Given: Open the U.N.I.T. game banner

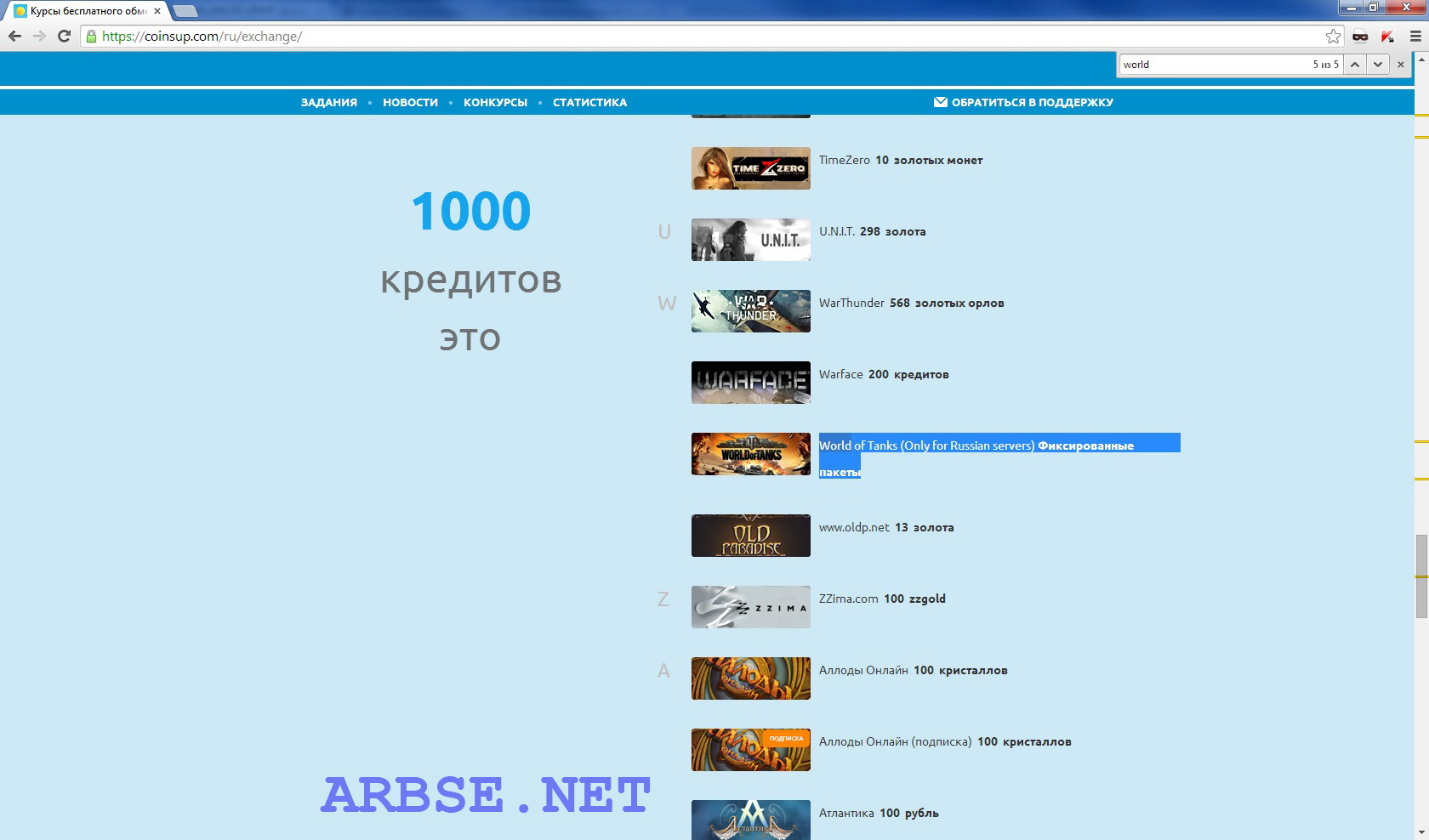Looking at the screenshot, I should tap(751, 240).
